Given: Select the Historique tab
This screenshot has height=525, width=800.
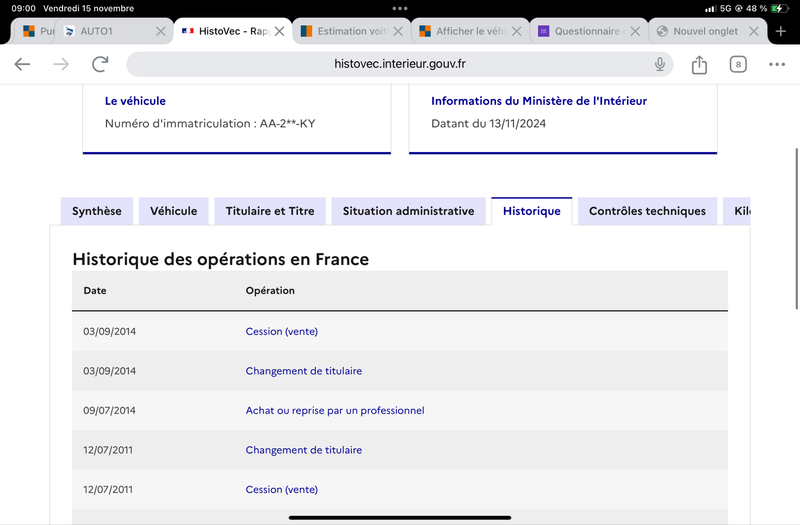Looking at the screenshot, I should point(532,211).
